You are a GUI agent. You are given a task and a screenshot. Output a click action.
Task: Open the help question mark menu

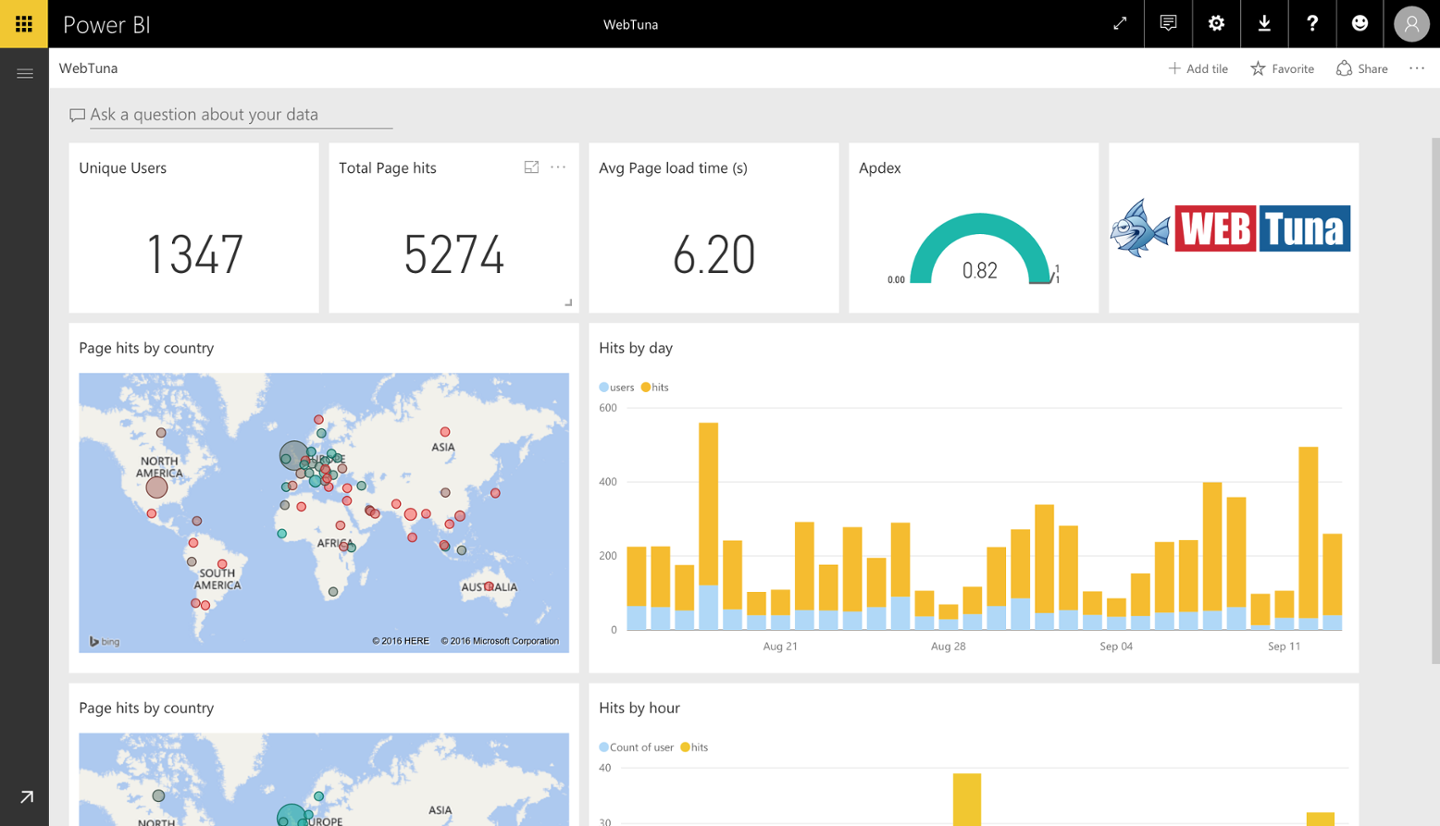pos(1312,24)
